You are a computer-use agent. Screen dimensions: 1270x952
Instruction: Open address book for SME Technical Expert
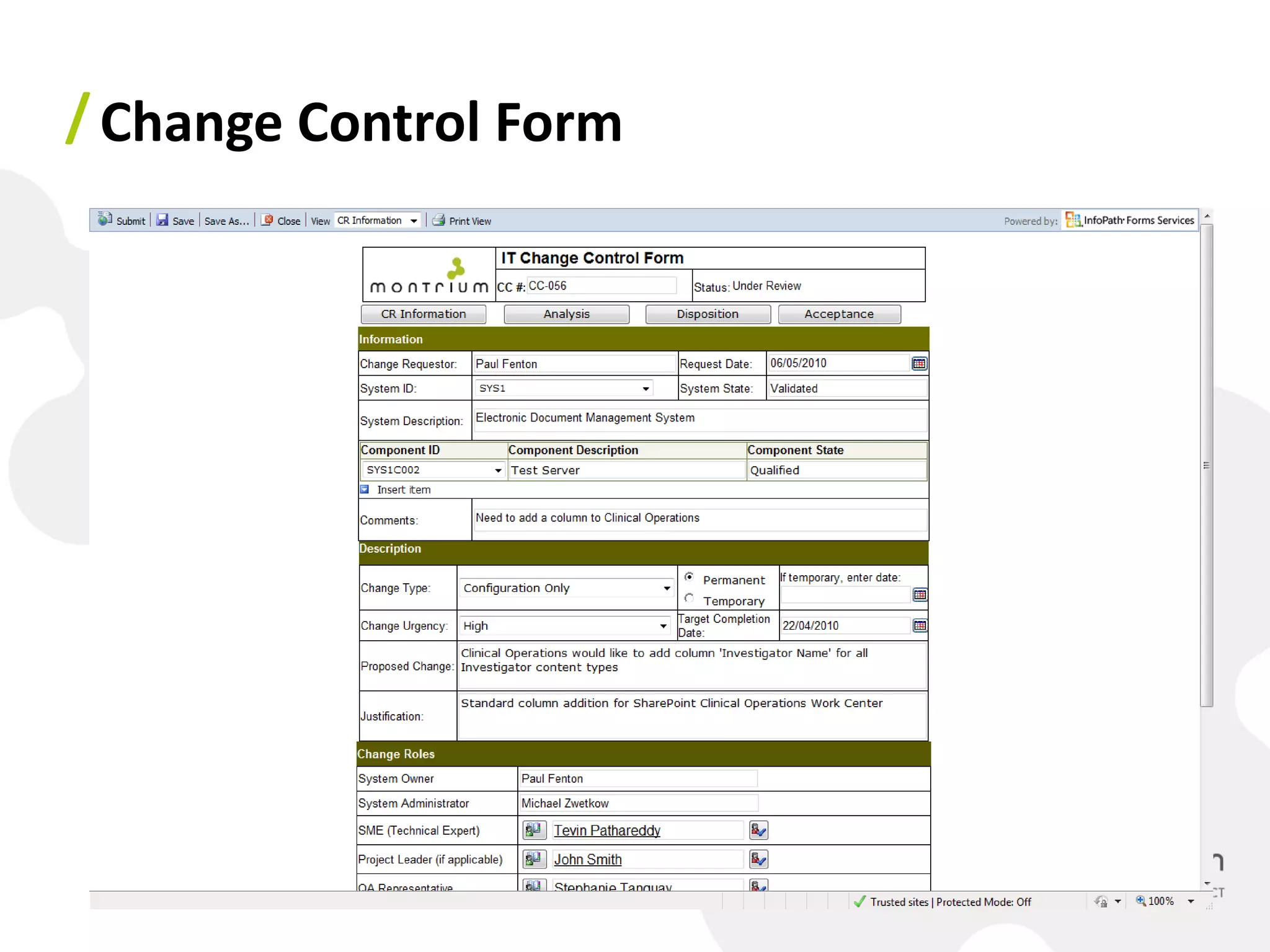(534, 830)
